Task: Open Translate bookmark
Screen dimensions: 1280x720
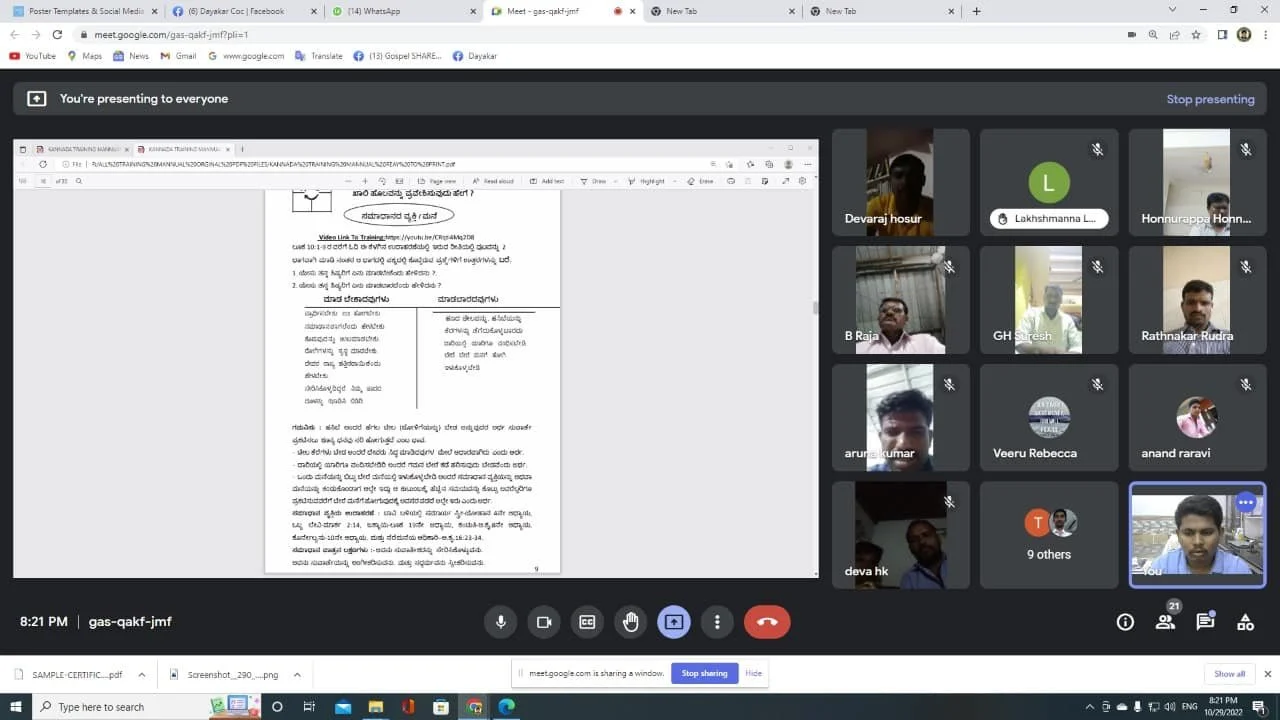Action: tap(318, 56)
